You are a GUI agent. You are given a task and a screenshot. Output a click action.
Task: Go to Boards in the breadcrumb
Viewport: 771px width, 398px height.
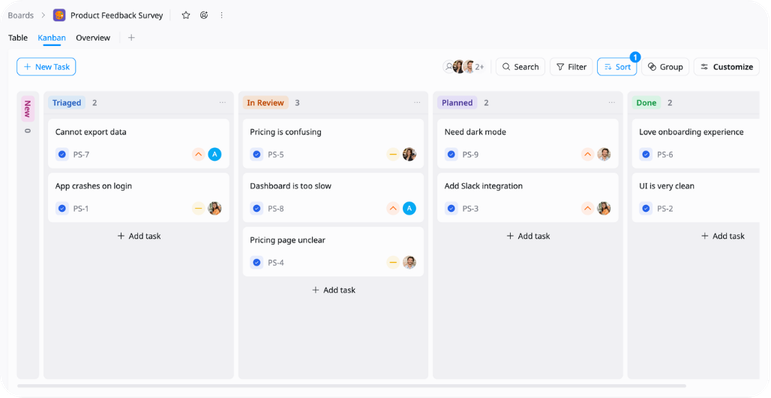[x=21, y=15]
